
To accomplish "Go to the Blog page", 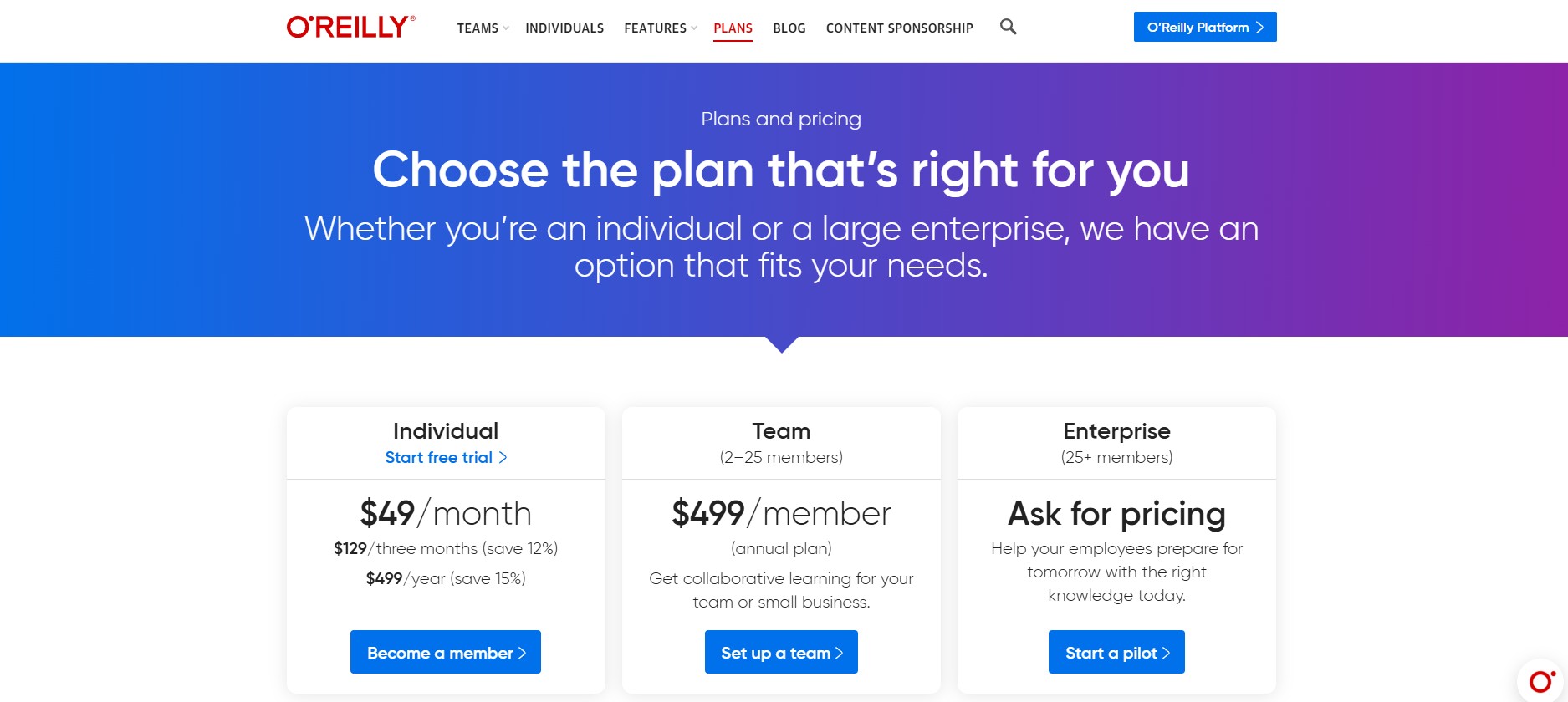I will click(x=789, y=28).
